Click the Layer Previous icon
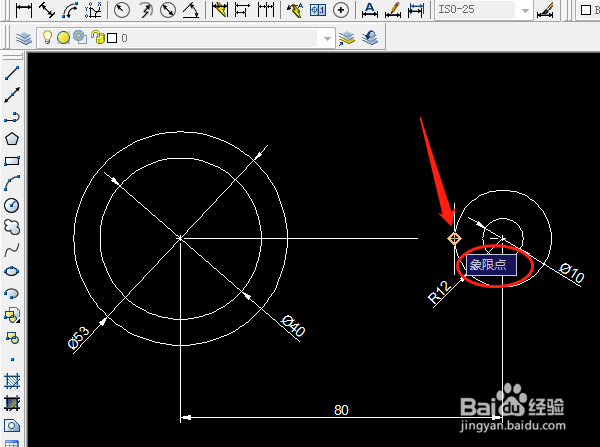 pos(370,38)
